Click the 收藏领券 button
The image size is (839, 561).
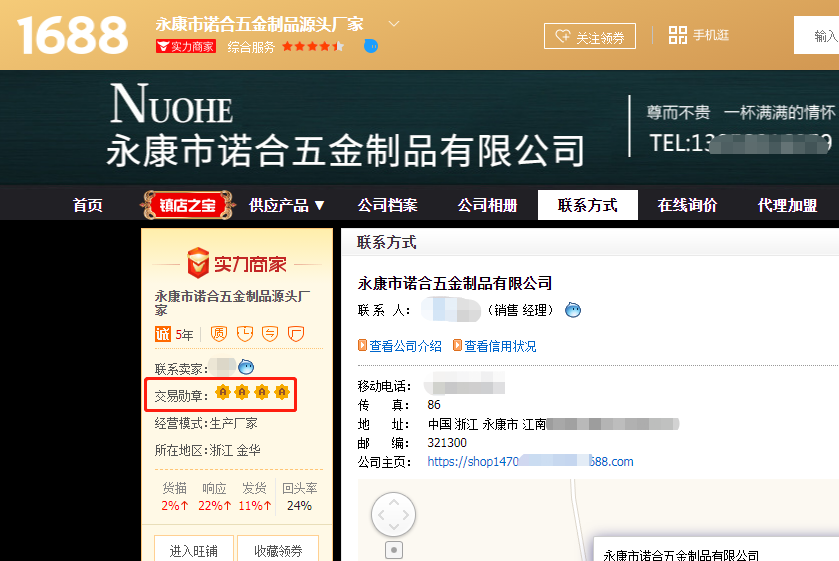[278, 549]
